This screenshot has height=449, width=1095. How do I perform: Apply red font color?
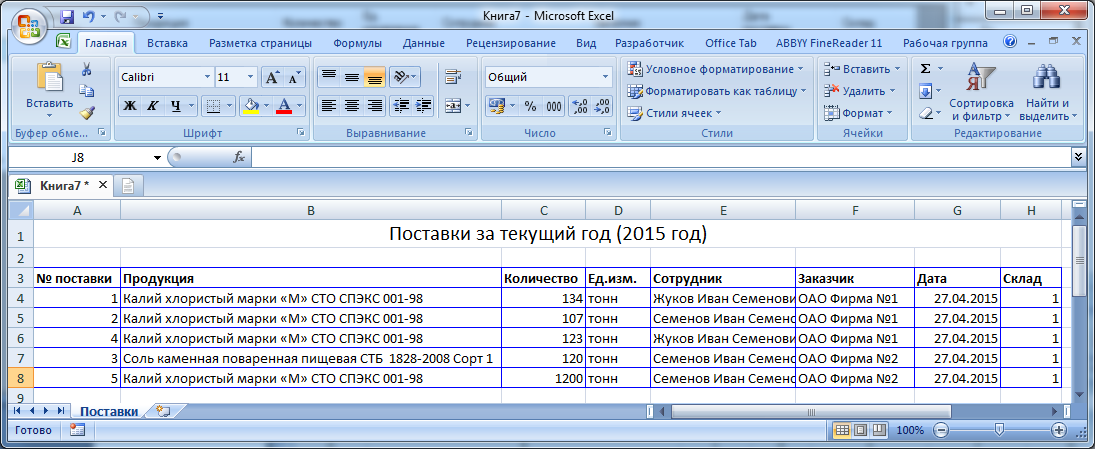pos(284,106)
